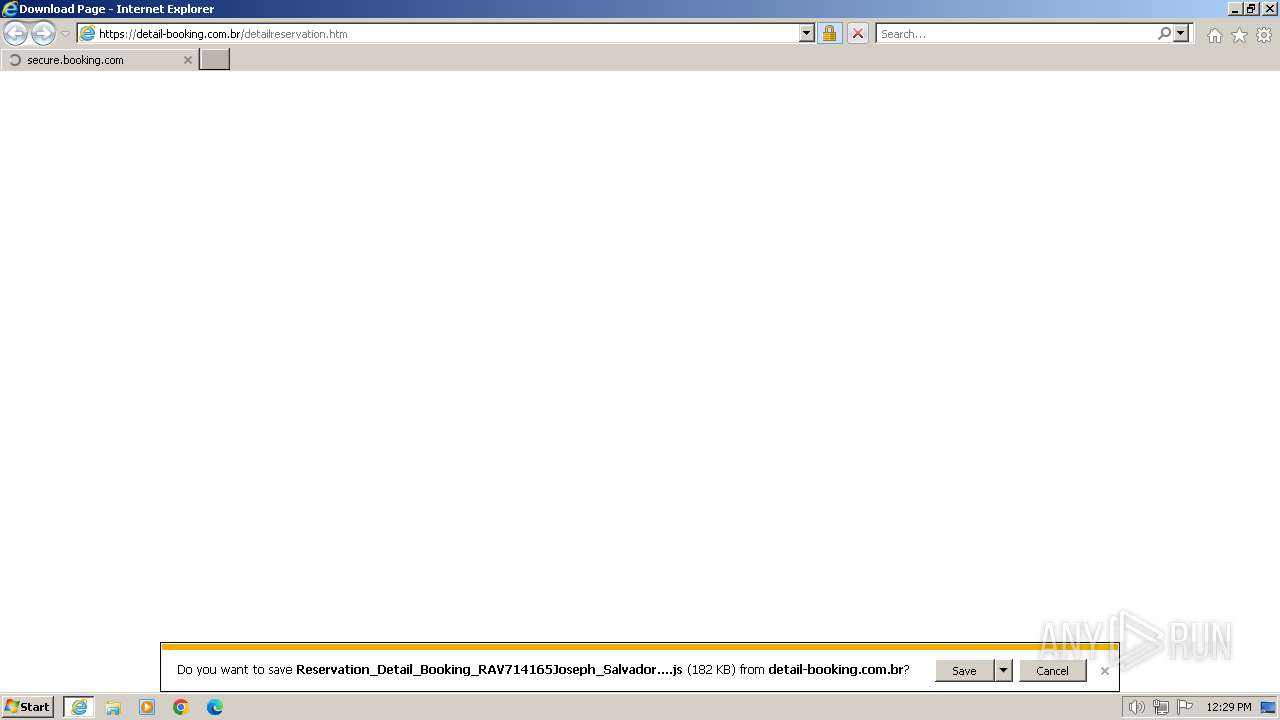The width and height of the screenshot is (1280, 720).
Task: Select the secure.booking.com tab
Action: (98, 60)
